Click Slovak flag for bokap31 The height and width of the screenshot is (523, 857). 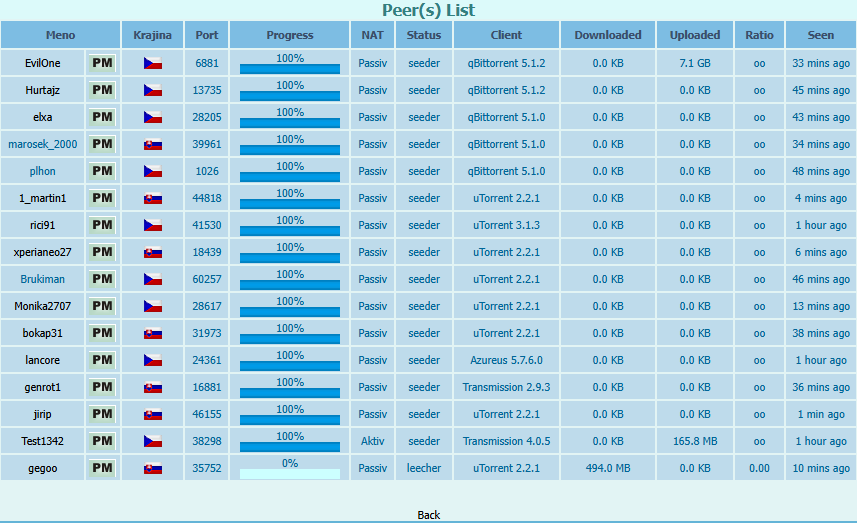152,333
